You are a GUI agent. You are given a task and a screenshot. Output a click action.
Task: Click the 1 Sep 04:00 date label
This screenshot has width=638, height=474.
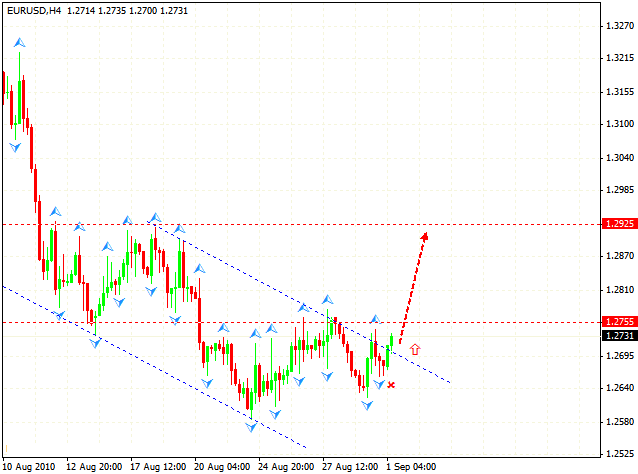(x=411, y=467)
